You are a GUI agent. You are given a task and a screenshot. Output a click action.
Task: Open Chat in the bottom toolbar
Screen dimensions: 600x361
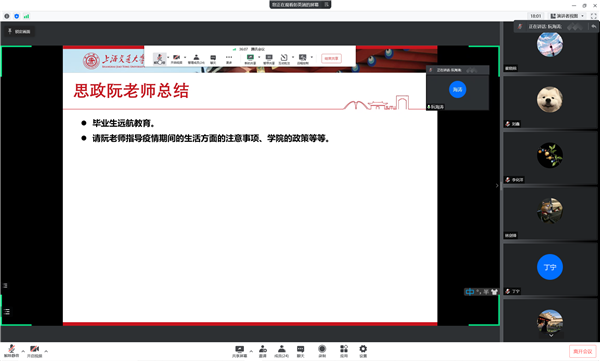click(301, 351)
